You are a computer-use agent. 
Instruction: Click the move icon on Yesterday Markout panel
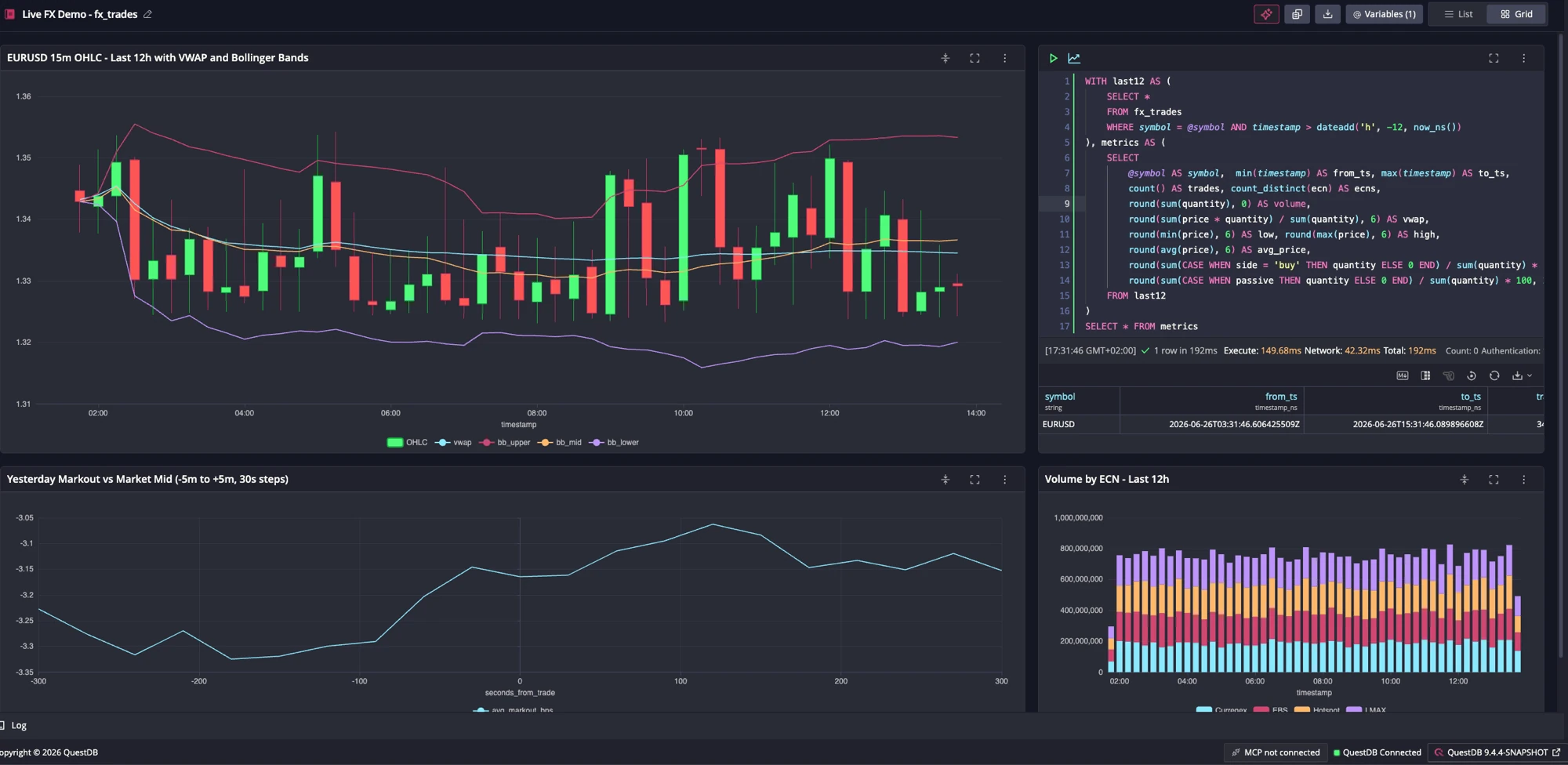tap(946, 480)
